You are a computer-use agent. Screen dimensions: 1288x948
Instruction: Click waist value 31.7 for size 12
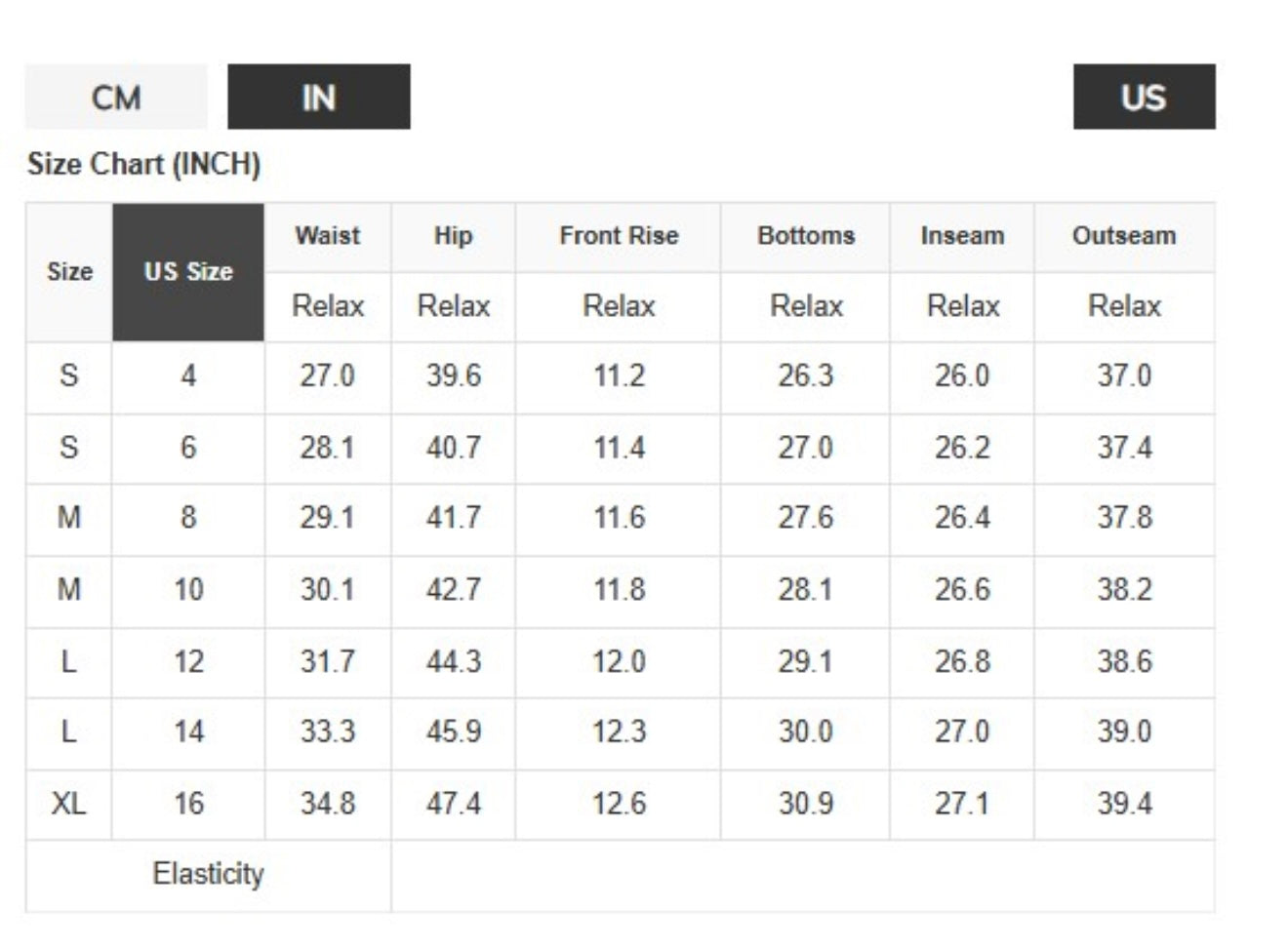coord(328,662)
